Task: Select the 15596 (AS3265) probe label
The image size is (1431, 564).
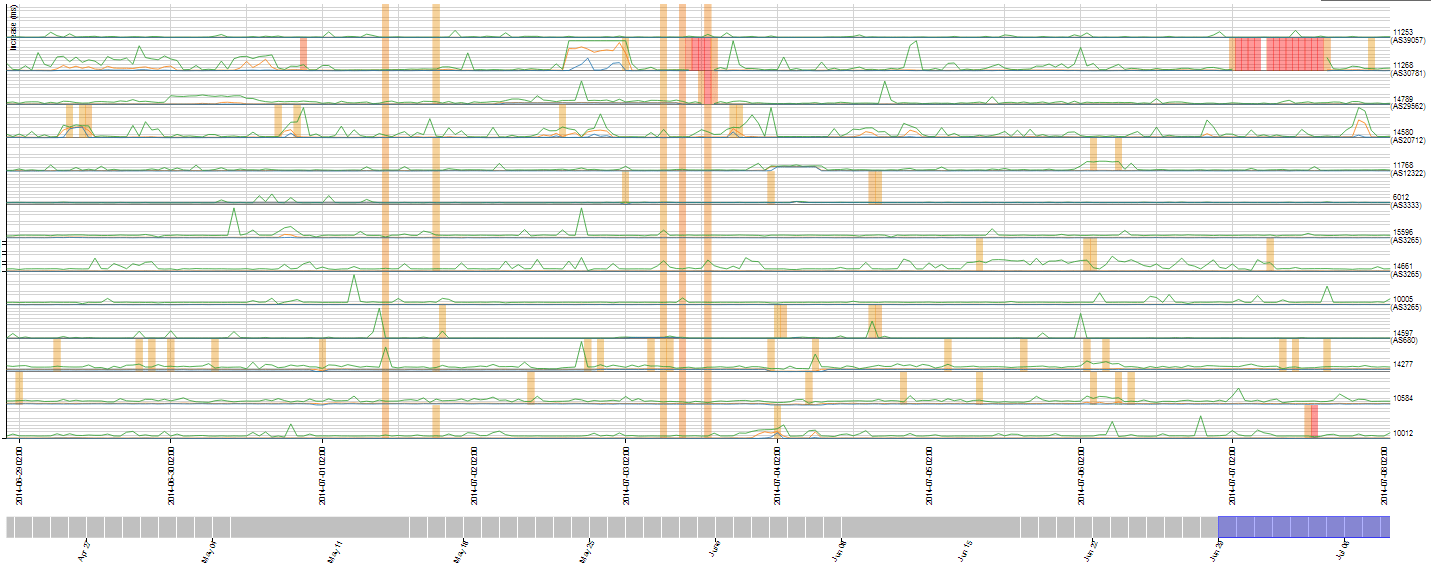Action: tap(1407, 236)
